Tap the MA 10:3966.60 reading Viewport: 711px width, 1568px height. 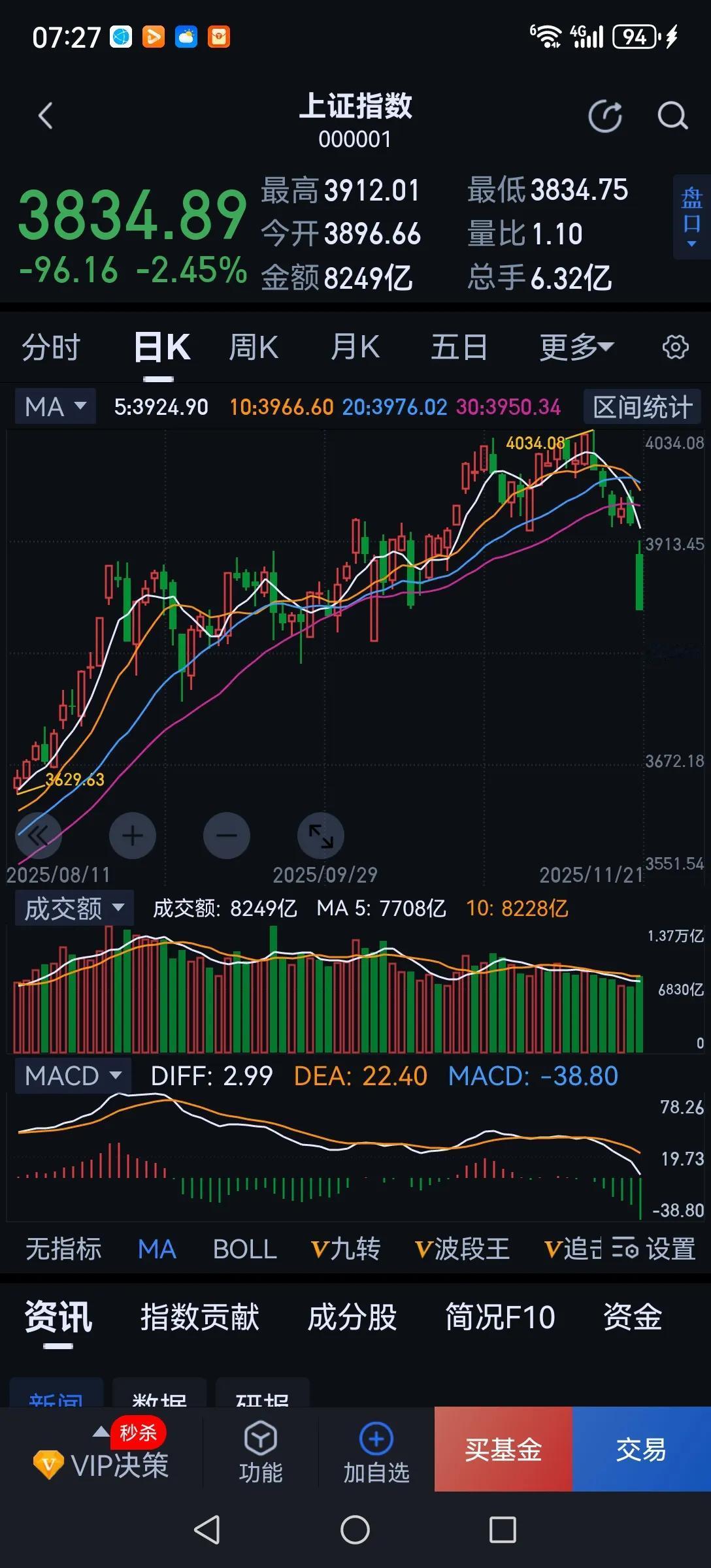(282, 407)
